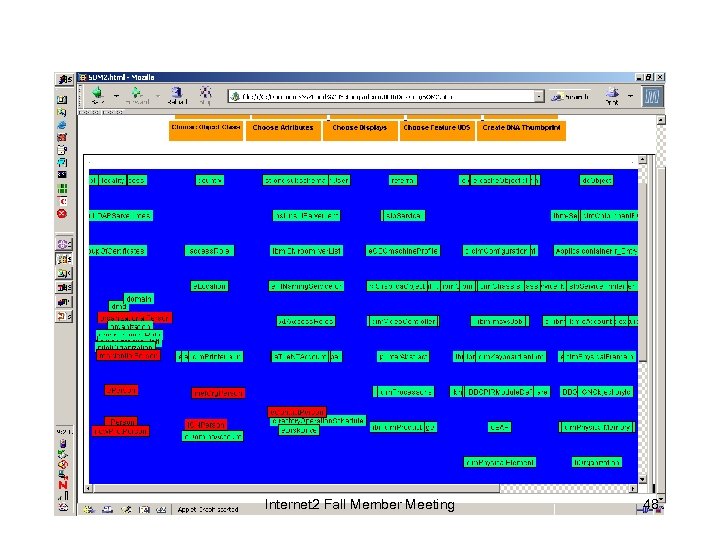The width and height of the screenshot is (720, 540).
Task: Click the red Person node
Action: click(122, 421)
